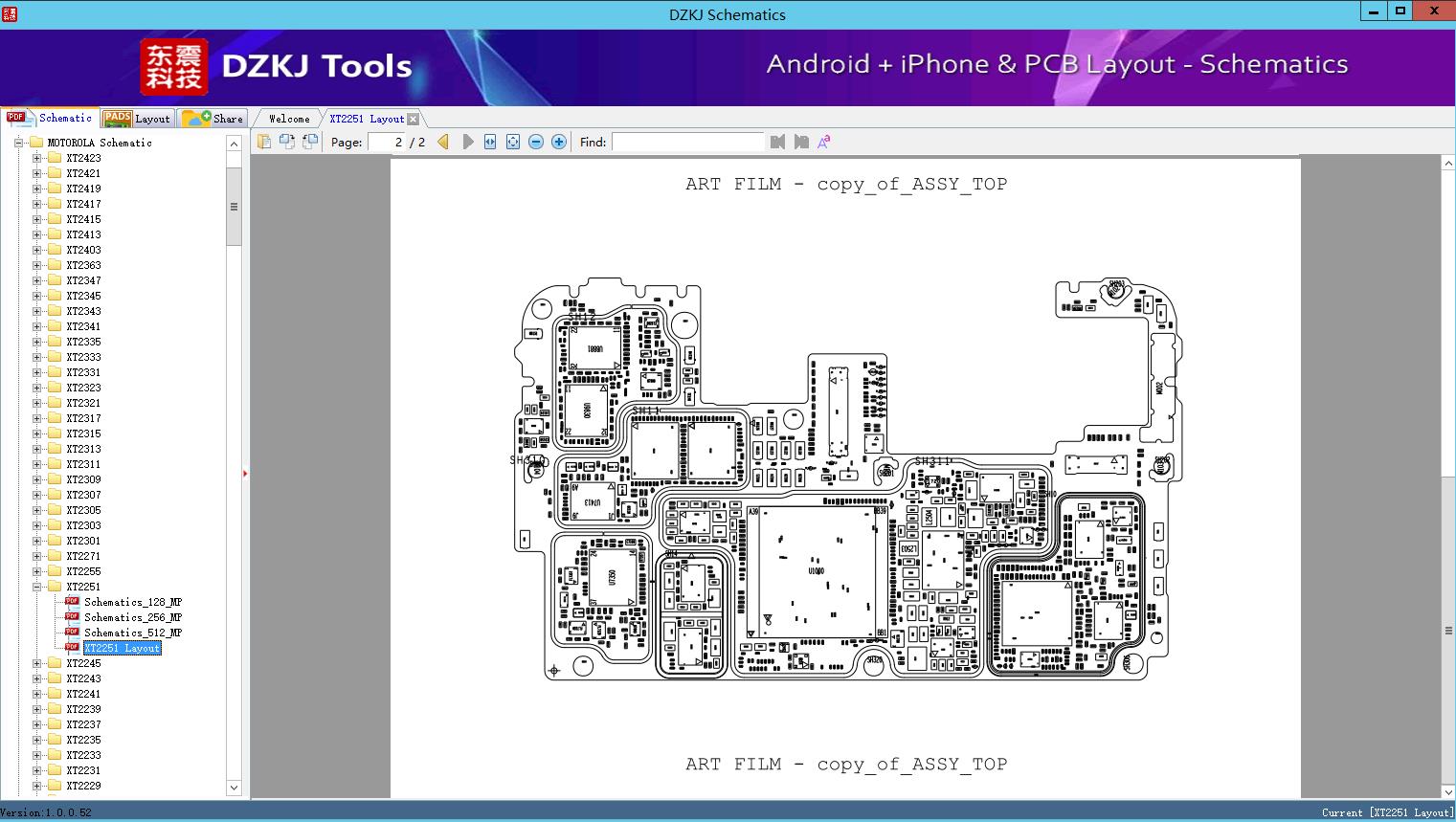1456x822 pixels.
Task: Select the XT2417 folder
Action: (83, 204)
